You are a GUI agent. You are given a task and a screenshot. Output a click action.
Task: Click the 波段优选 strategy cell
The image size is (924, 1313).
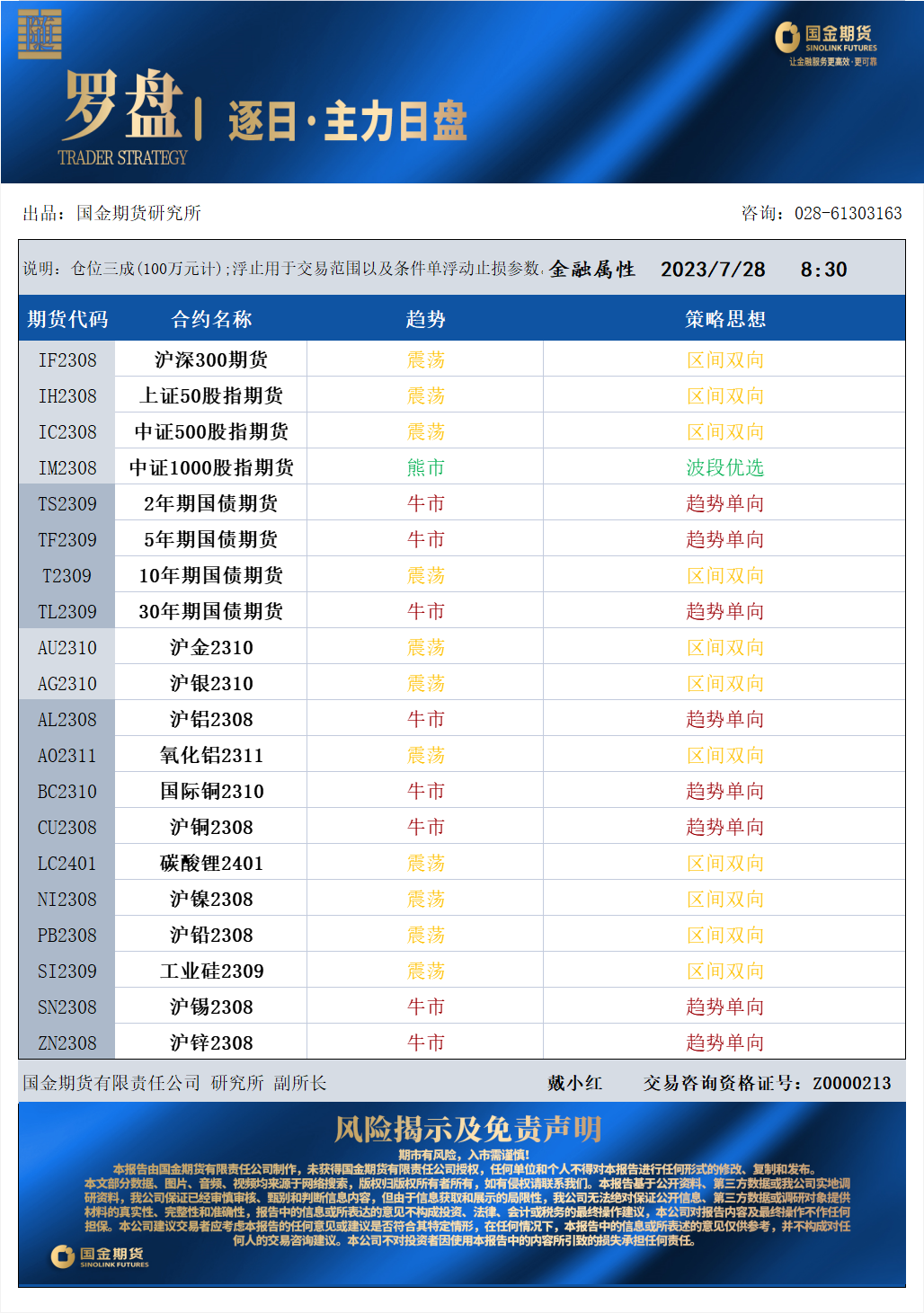(x=724, y=467)
